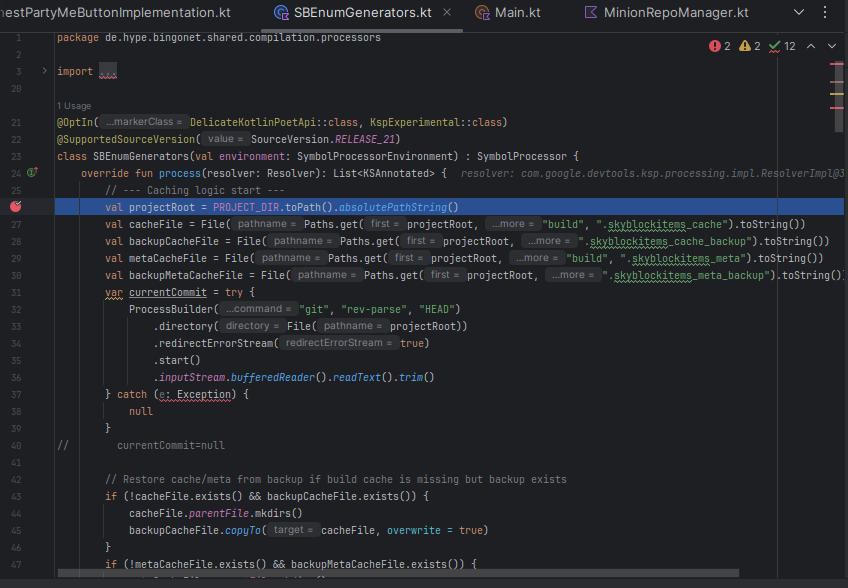The width and height of the screenshot is (848, 588).
Task: Show the hidden tabs dropdown list
Action: (799, 12)
